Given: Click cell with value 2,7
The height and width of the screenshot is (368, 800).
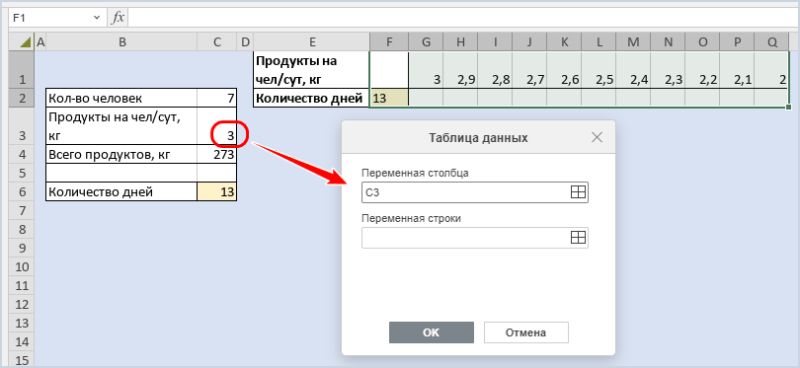Looking at the screenshot, I should pyautogui.click(x=530, y=70).
